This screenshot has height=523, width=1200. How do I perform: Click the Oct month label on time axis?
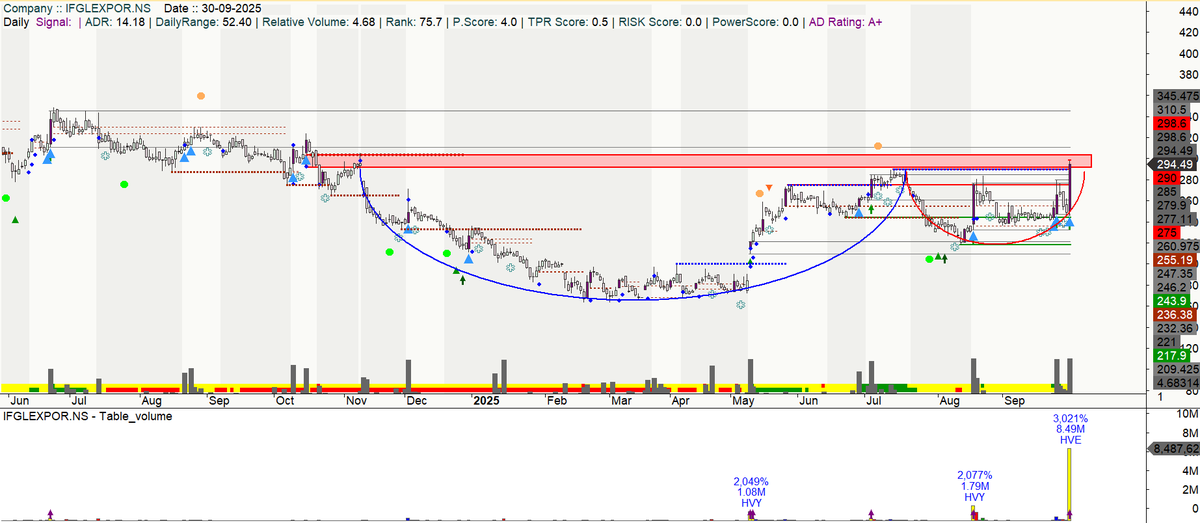point(287,401)
